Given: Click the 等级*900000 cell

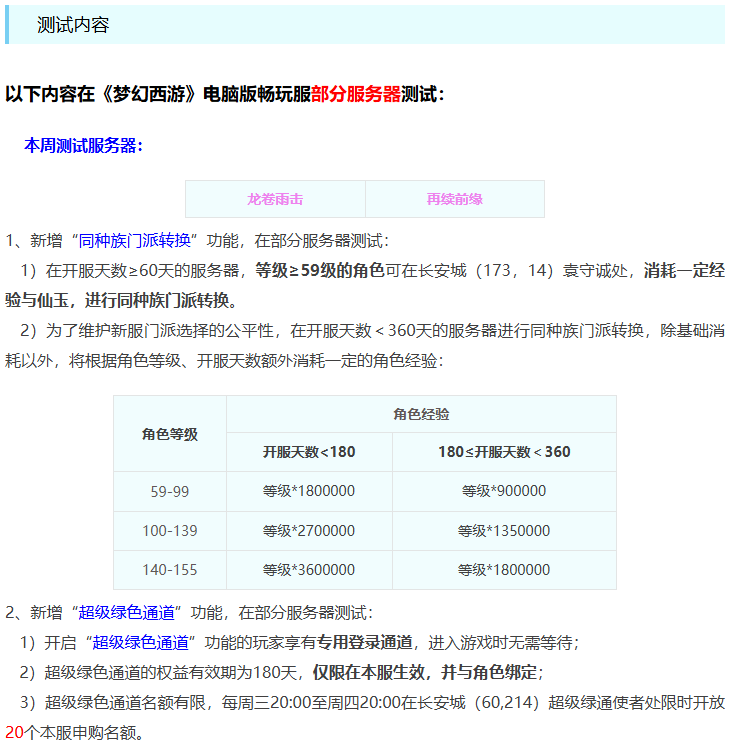Looking at the screenshot, I should click(504, 491).
